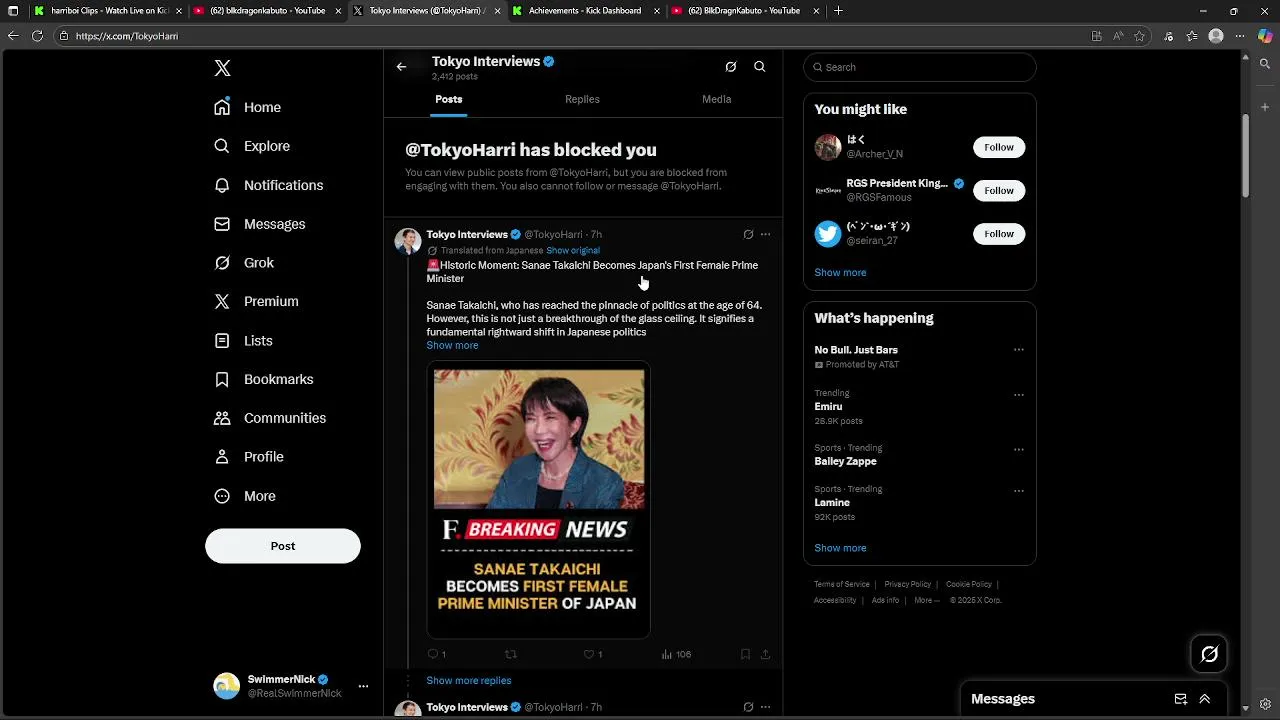Open Messages in the left sidebar
The image size is (1280, 720).
coord(260,224)
